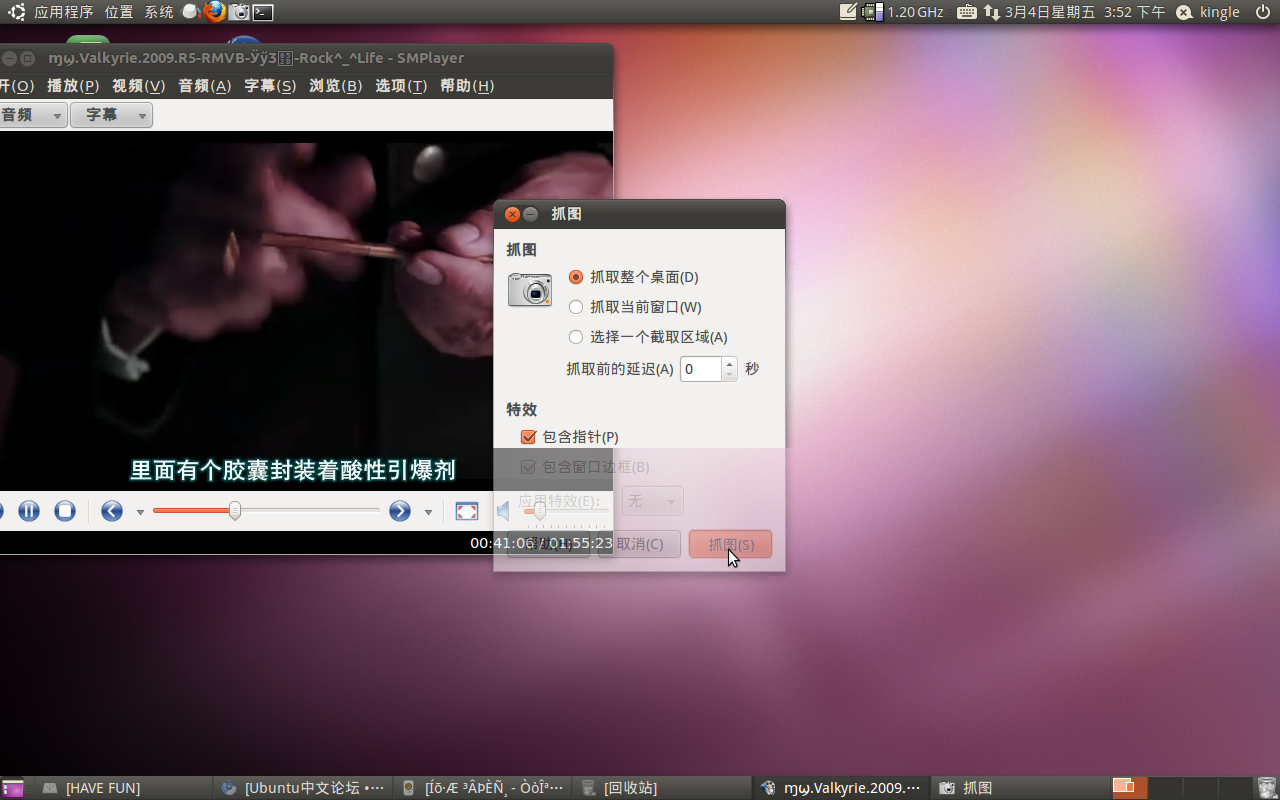The height and width of the screenshot is (800, 1280).
Task: Launch the terminal from top panel
Action: (263, 12)
